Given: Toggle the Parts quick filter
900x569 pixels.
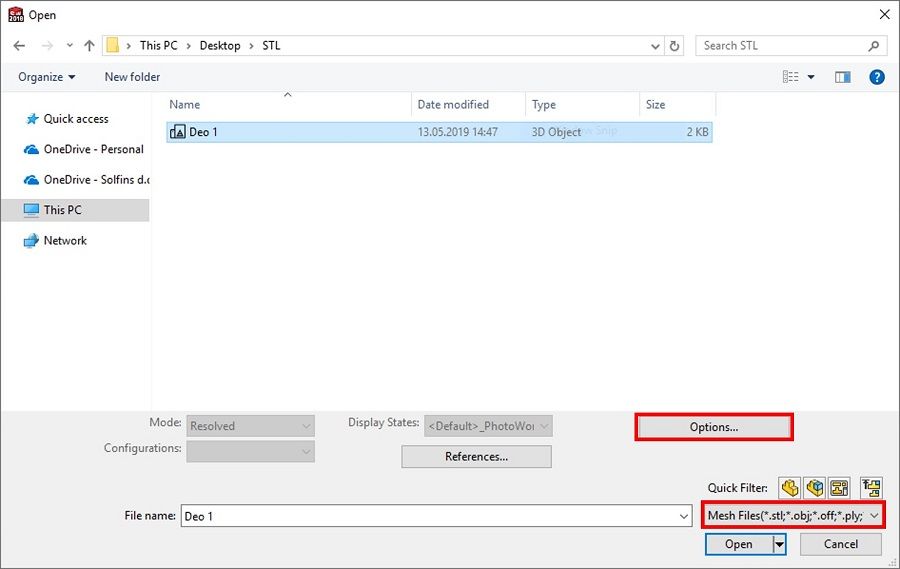Looking at the screenshot, I should pos(790,488).
